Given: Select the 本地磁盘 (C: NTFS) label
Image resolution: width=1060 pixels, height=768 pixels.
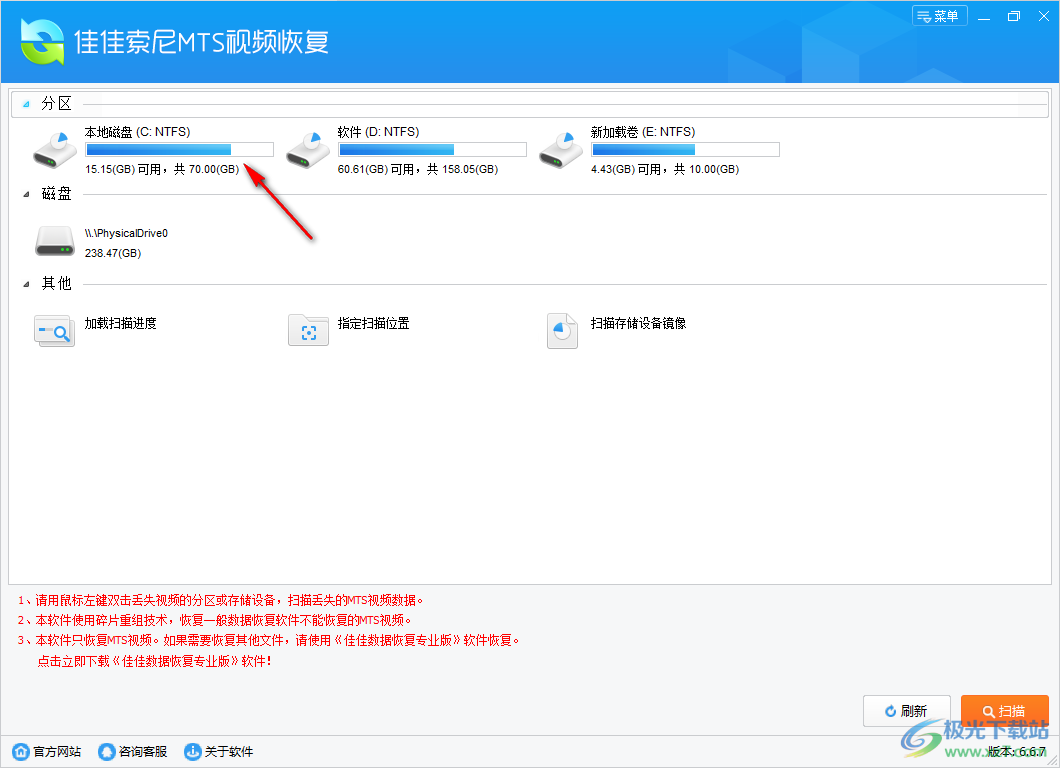Looking at the screenshot, I should coord(137,132).
